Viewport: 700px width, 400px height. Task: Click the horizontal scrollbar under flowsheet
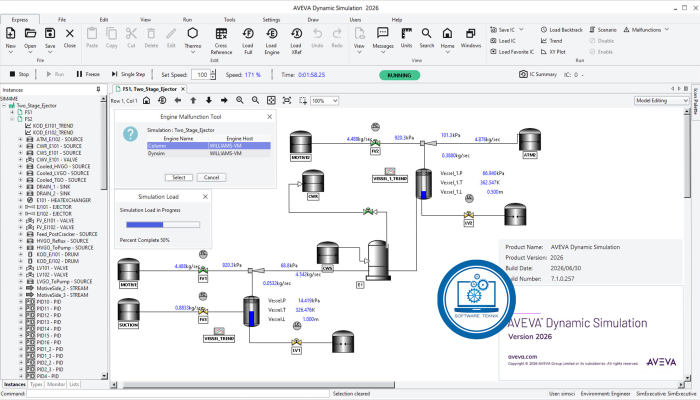[259, 384]
